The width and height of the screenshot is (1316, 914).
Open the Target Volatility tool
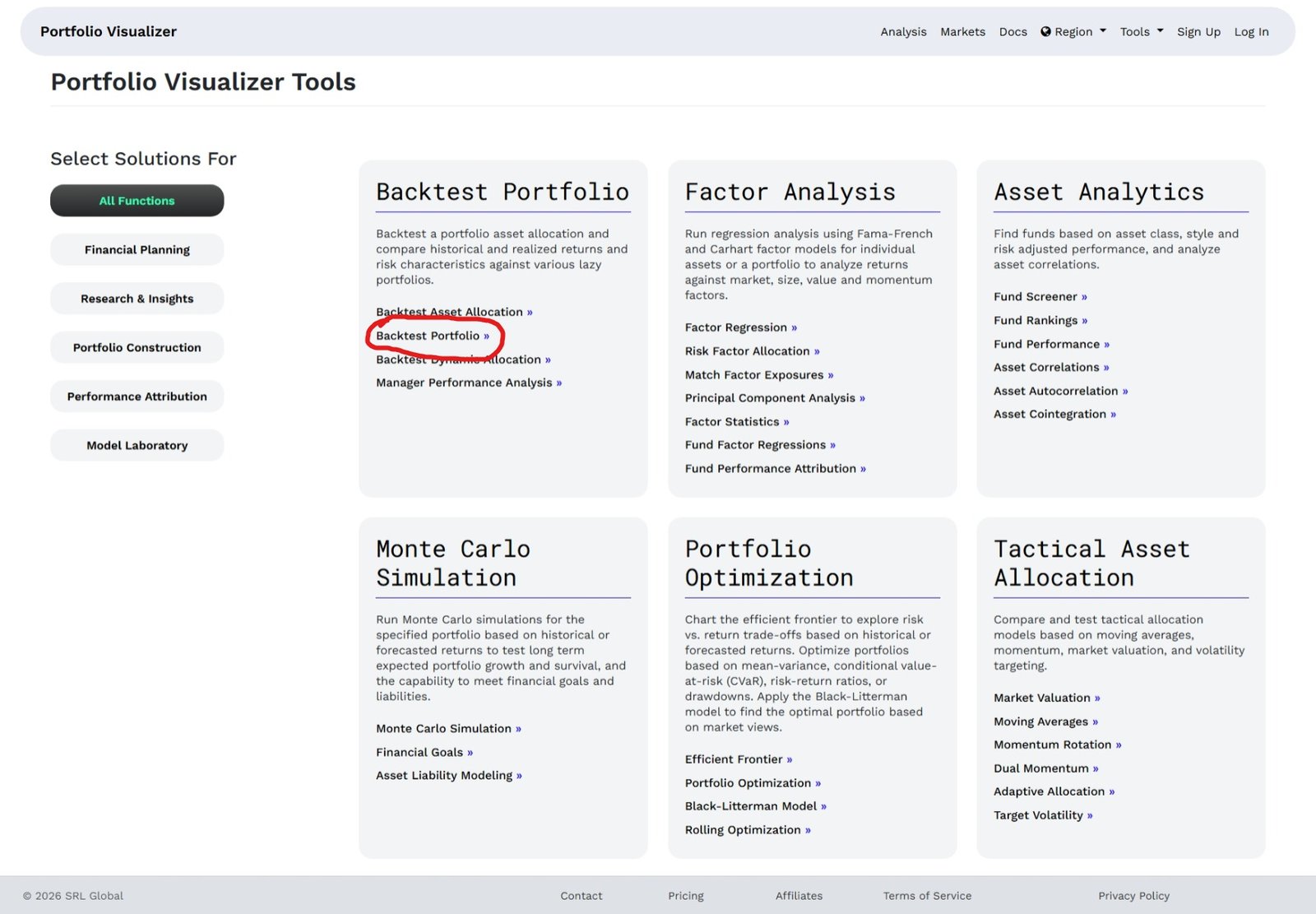[1043, 815]
